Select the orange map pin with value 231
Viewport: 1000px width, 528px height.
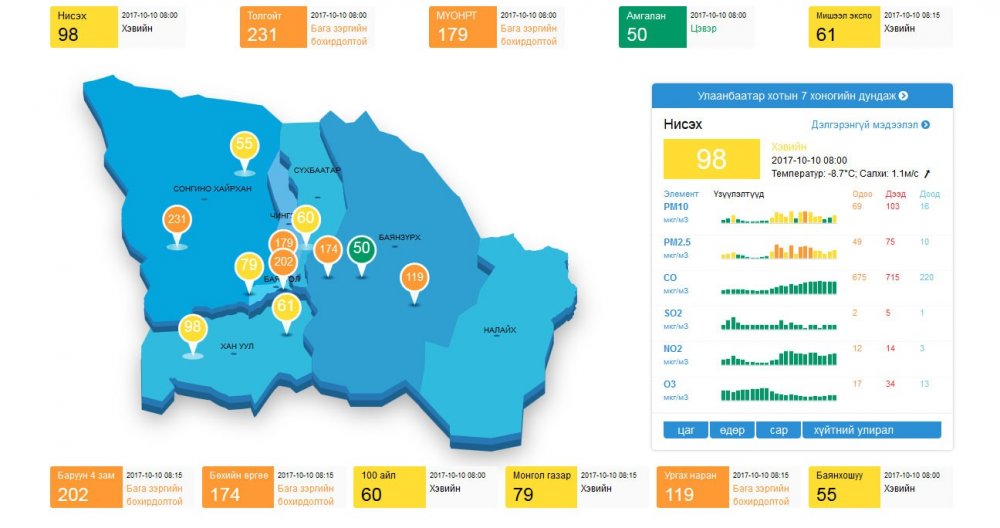[x=178, y=220]
